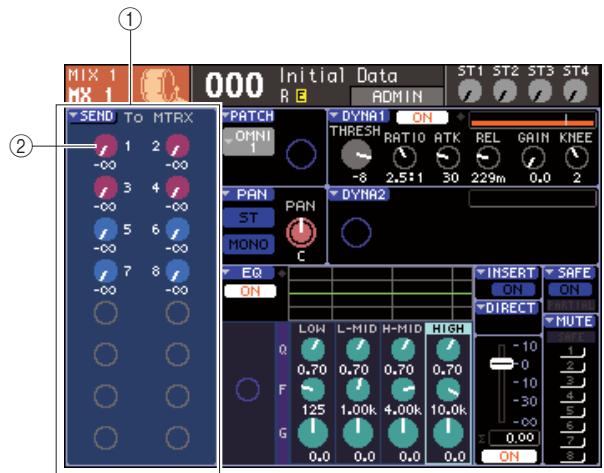Viewport: 604px width, 473px height.
Task: Click the L-MID gain knob
Action: (358, 433)
